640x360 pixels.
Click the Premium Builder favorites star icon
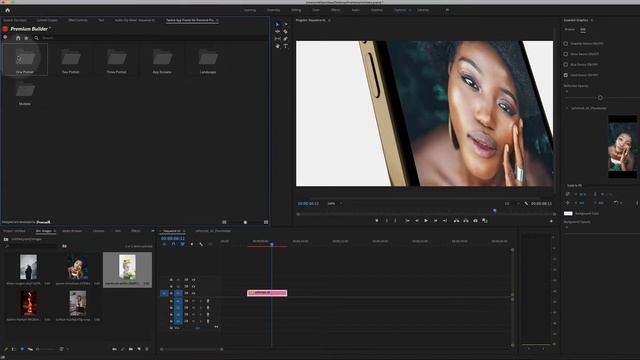[x=26, y=38]
